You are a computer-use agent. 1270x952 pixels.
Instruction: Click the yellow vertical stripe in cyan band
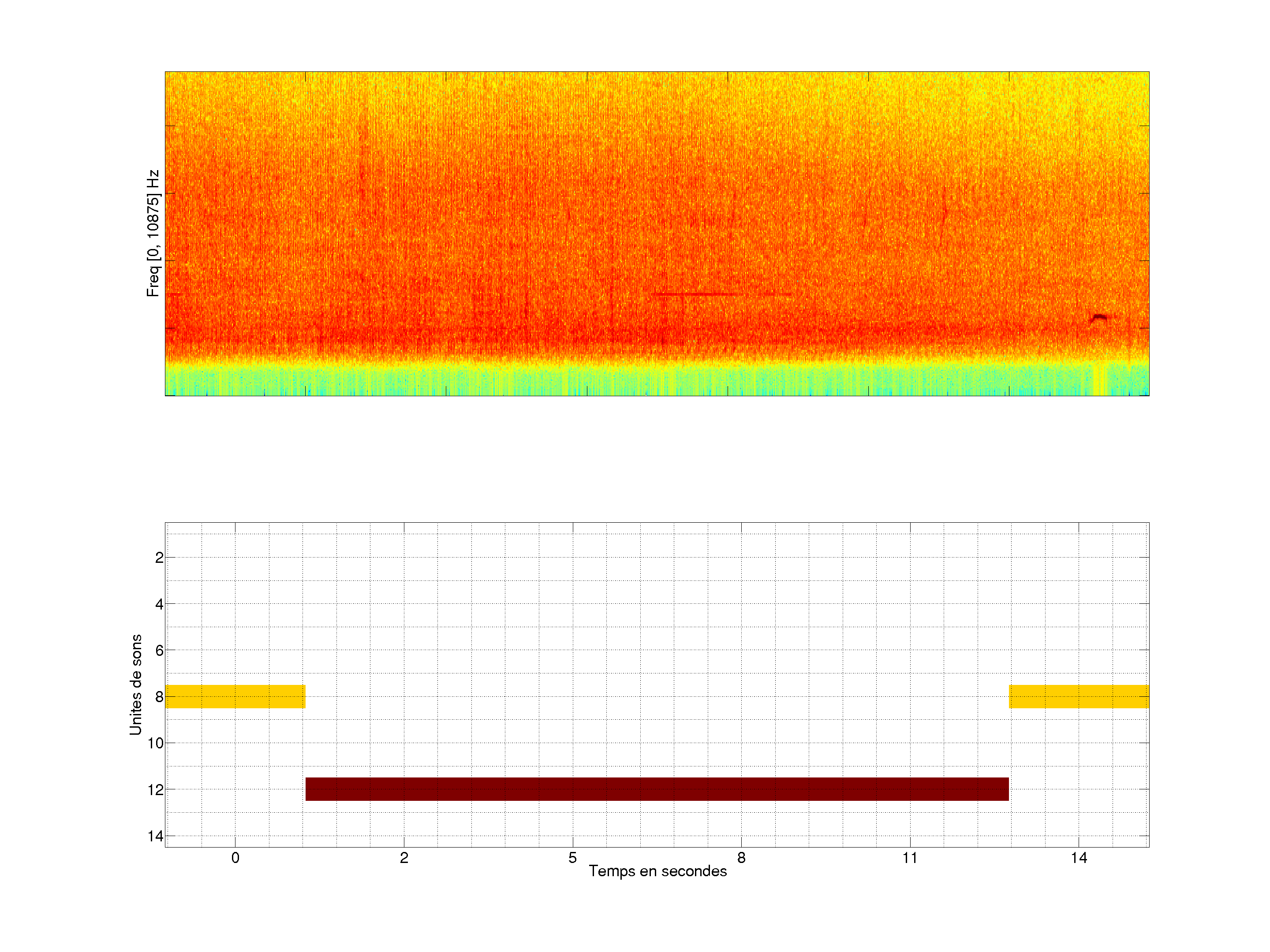point(1099,380)
